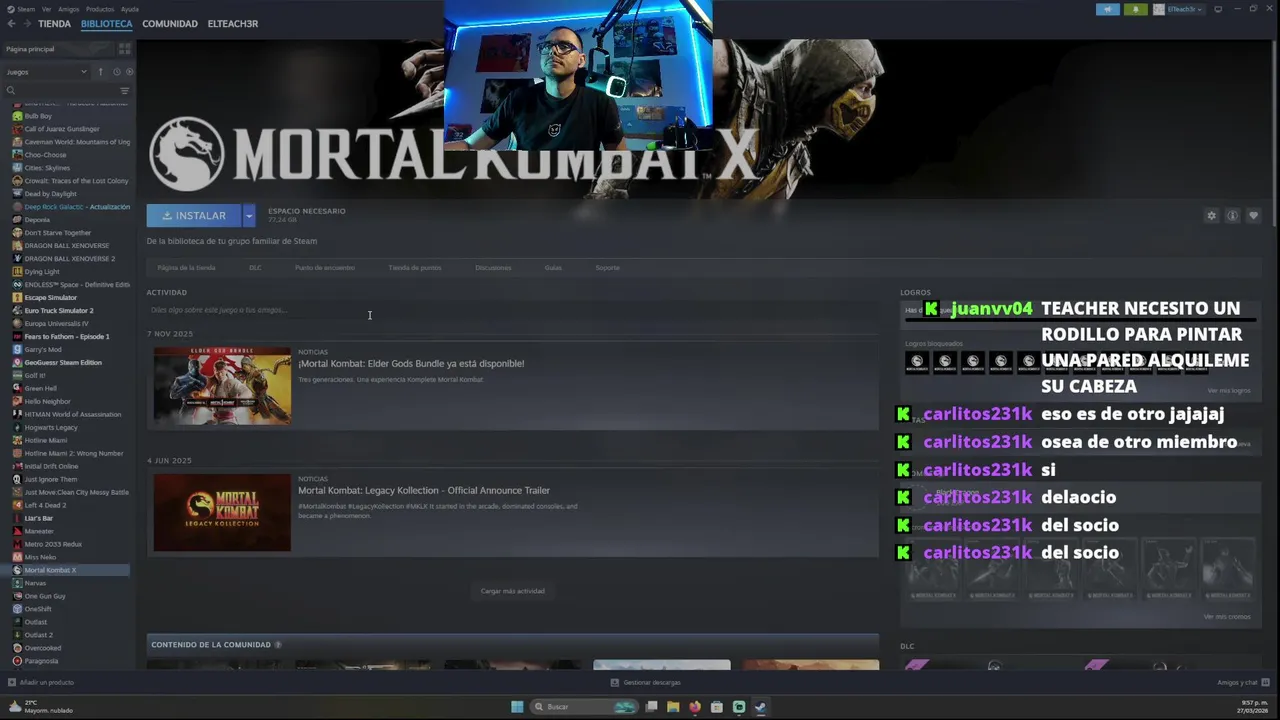
Task: Select Metro 2033 Redux in list
Action: (53, 544)
